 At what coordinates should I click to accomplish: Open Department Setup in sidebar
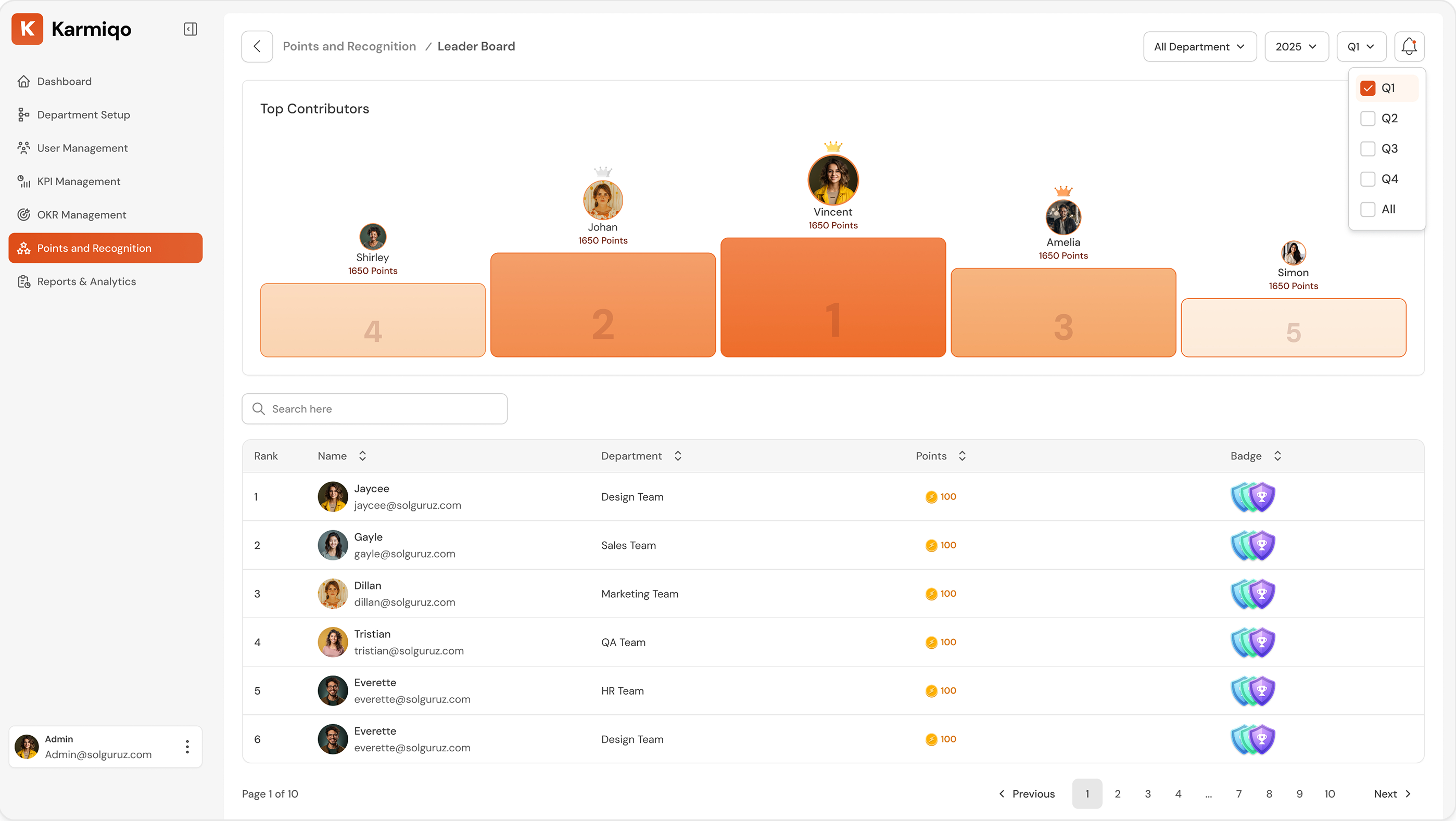tap(105, 114)
